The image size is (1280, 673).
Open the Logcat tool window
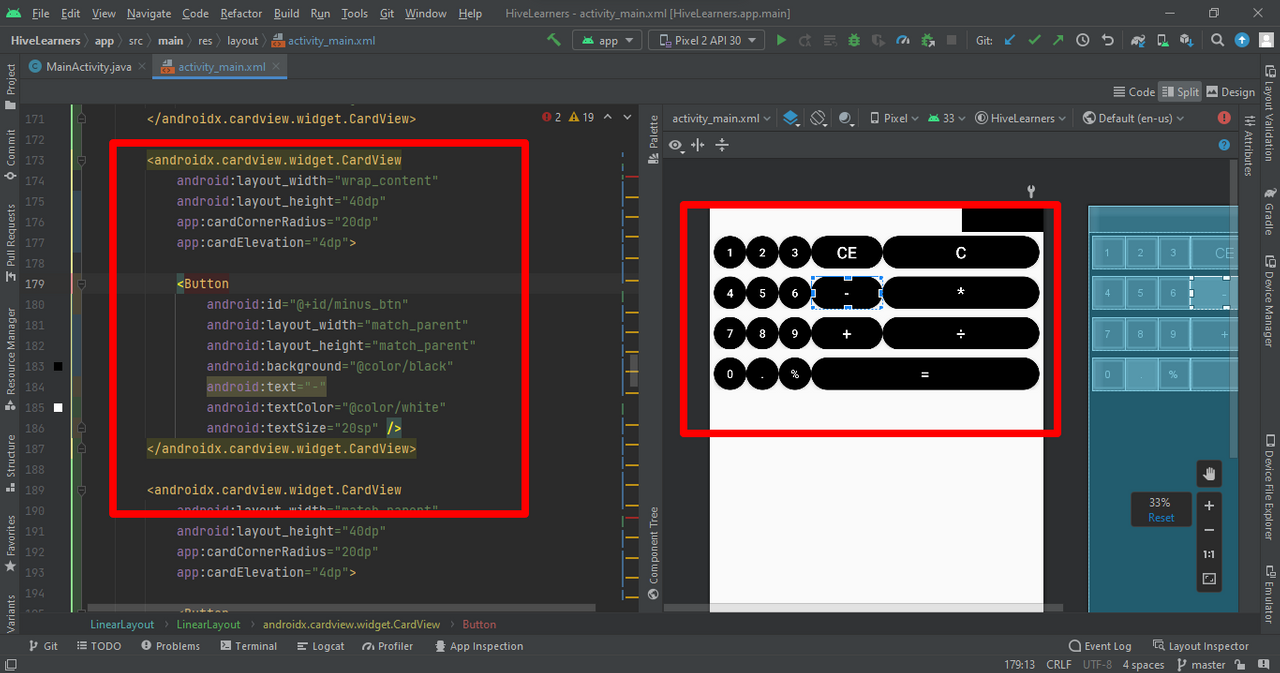(x=319, y=646)
